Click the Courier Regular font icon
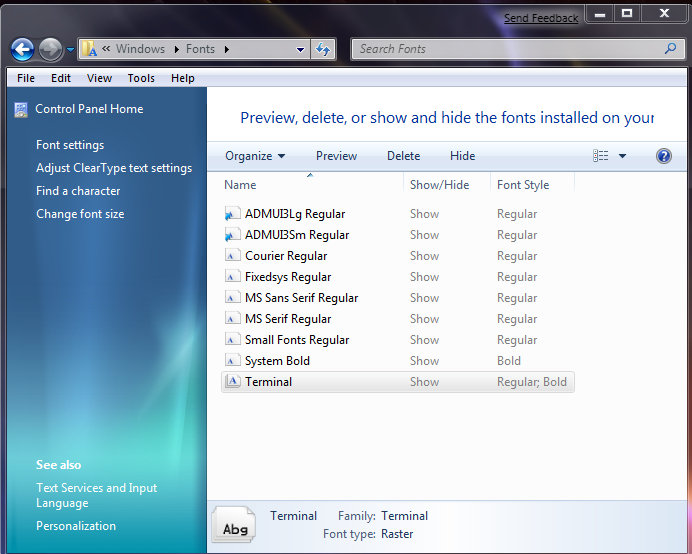 (232, 256)
